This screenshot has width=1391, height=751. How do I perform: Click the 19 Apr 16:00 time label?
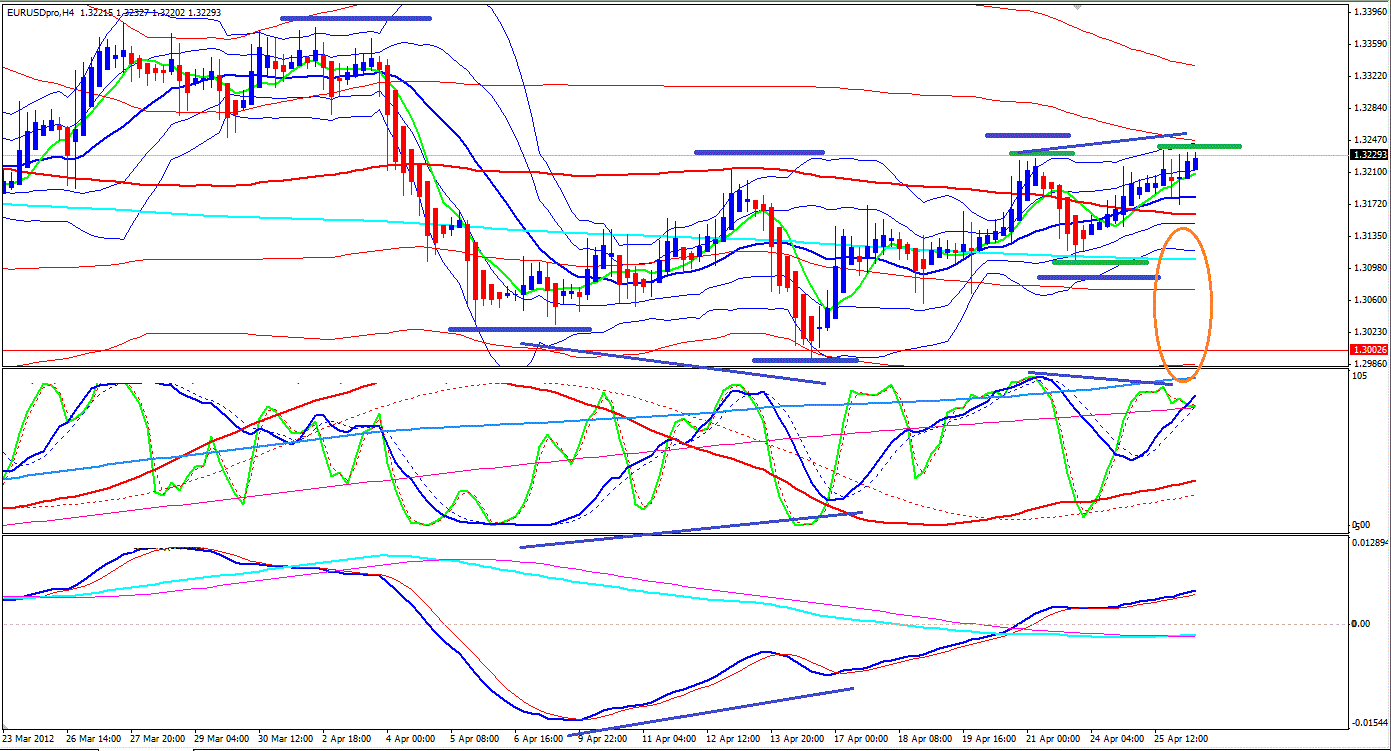[990, 738]
